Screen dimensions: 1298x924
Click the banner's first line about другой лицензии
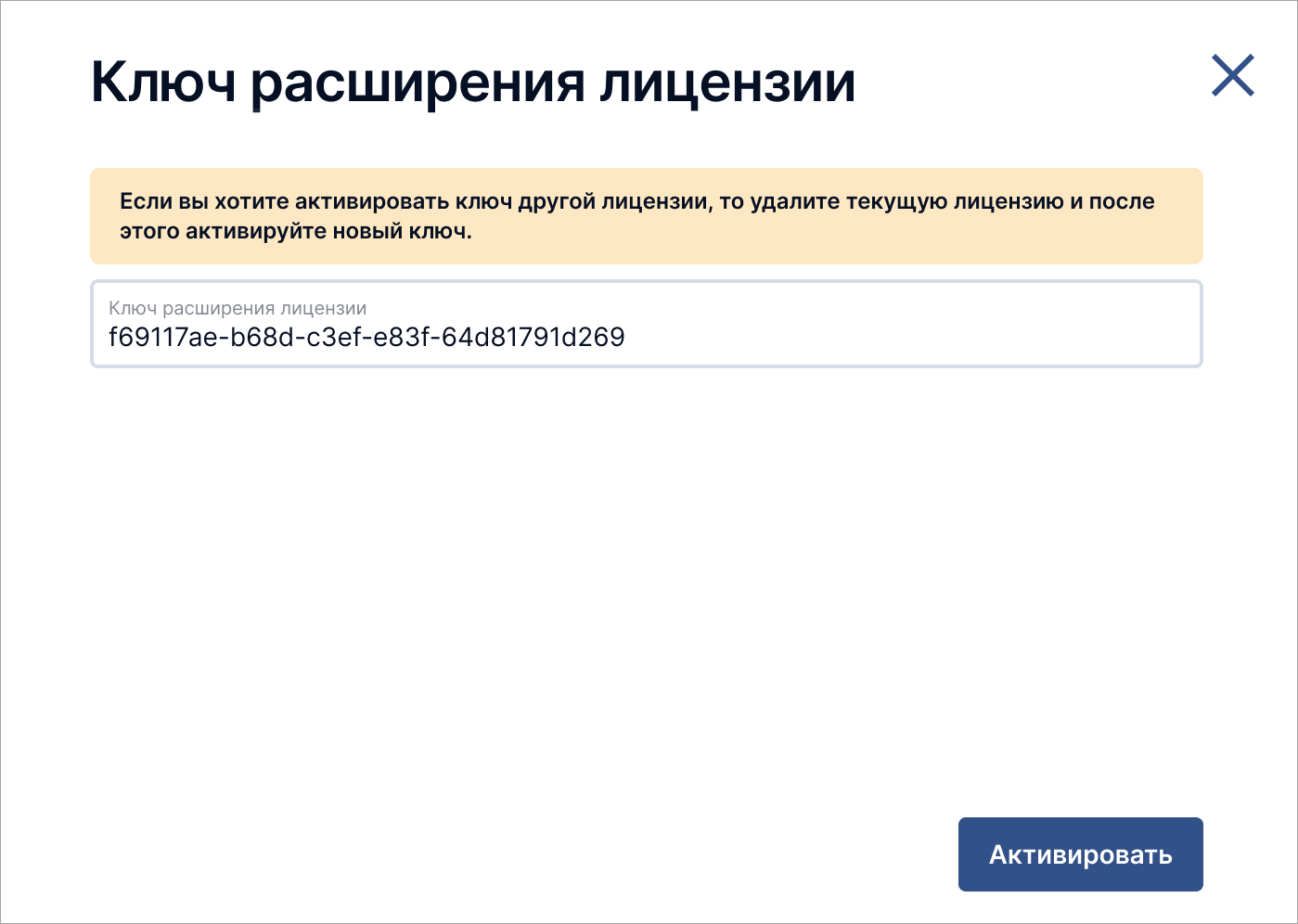tap(637, 202)
